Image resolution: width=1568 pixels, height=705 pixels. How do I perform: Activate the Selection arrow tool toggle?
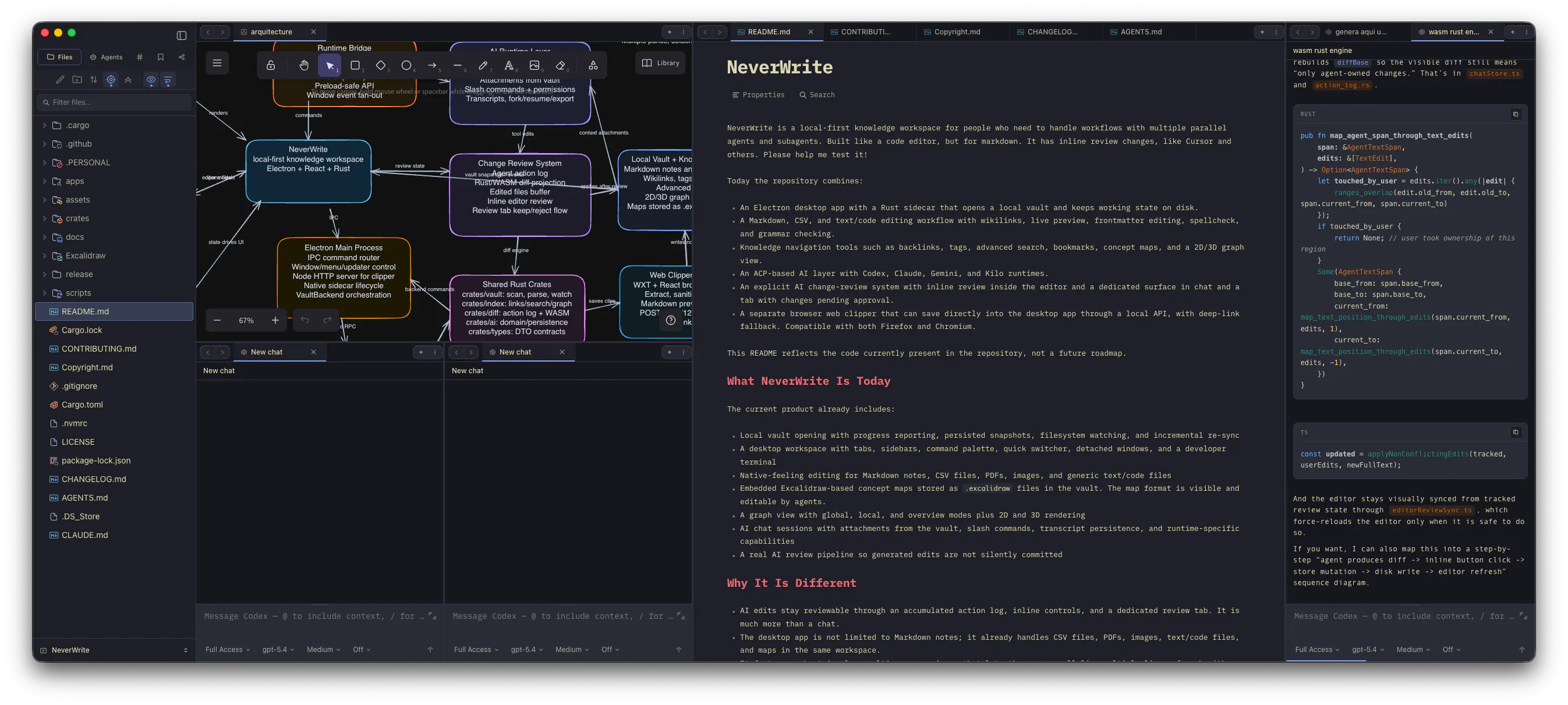[330, 65]
